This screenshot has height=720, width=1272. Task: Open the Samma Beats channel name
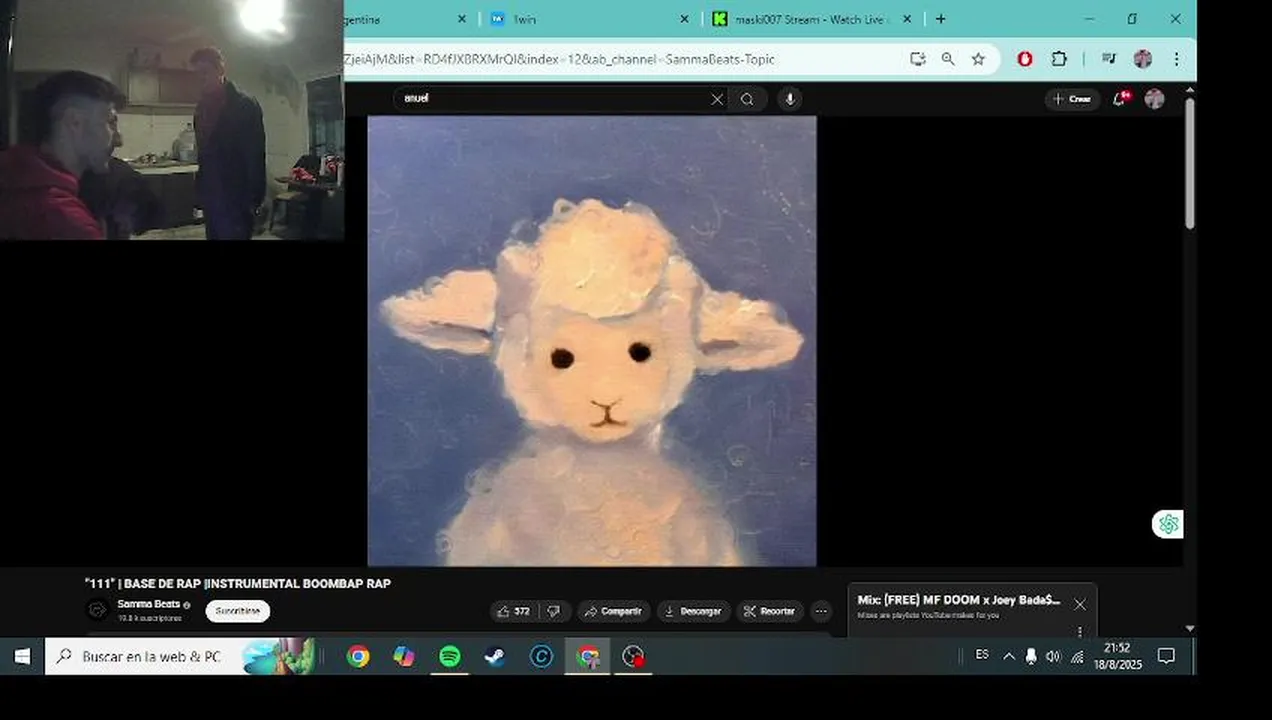(x=149, y=604)
